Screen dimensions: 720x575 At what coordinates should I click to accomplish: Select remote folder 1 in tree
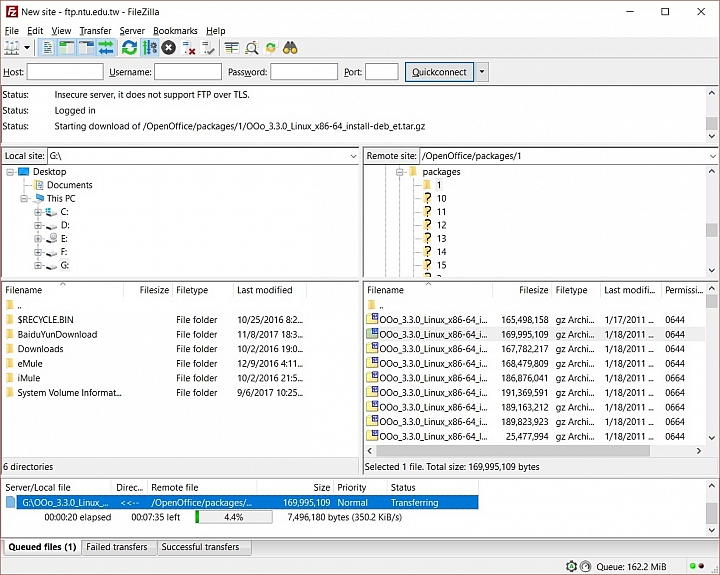click(x=439, y=185)
